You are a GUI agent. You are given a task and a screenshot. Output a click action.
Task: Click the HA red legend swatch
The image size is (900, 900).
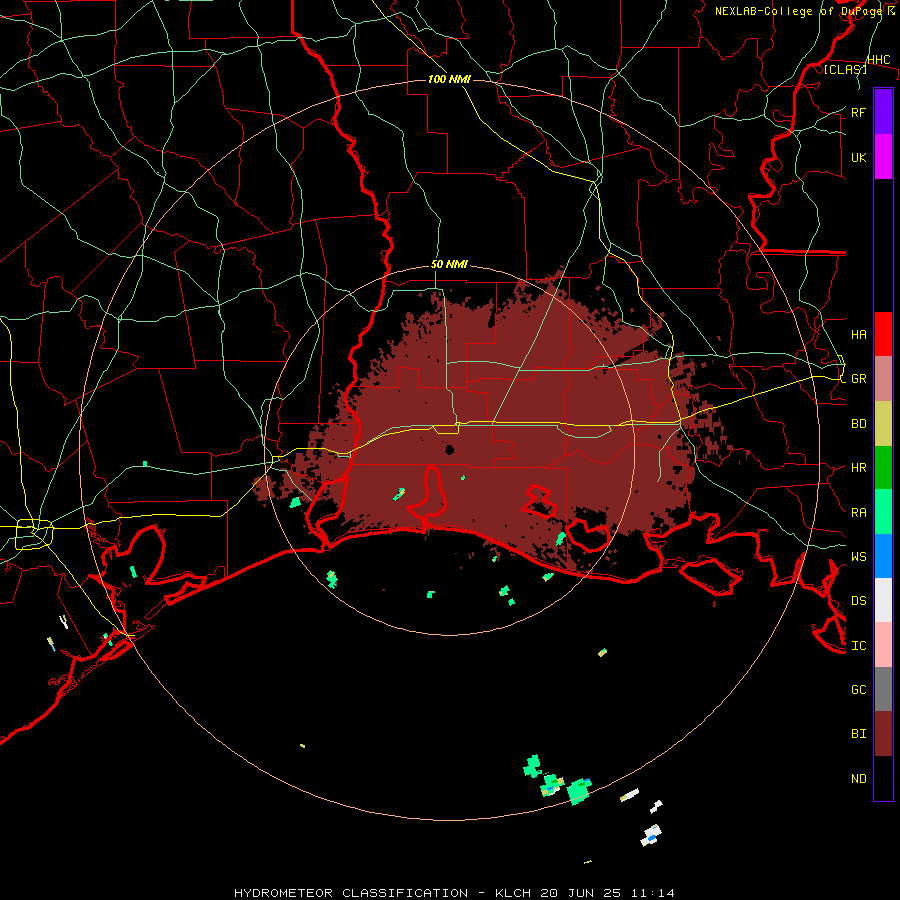pos(883,334)
